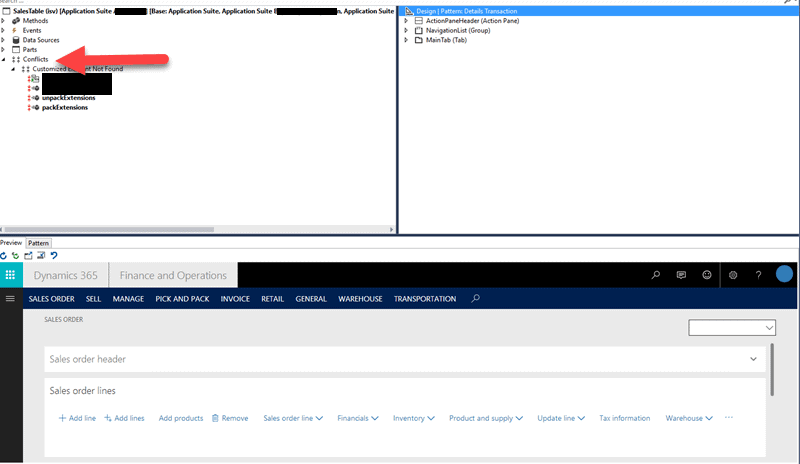Expand NavigationList (Group) node
Screen dimensions: 800x464
click(x=407, y=30)
